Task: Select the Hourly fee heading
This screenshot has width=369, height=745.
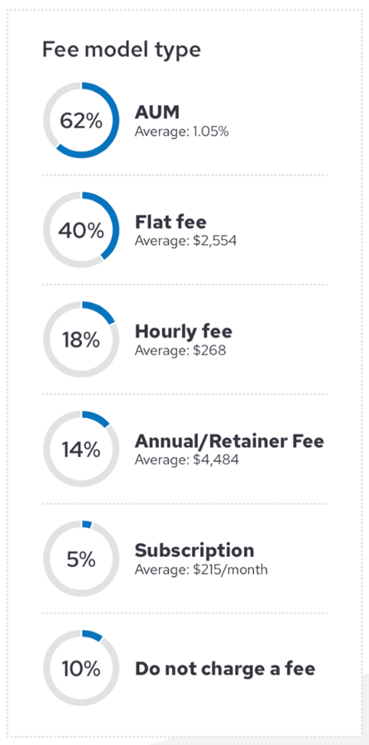Action: pos(183,331)
